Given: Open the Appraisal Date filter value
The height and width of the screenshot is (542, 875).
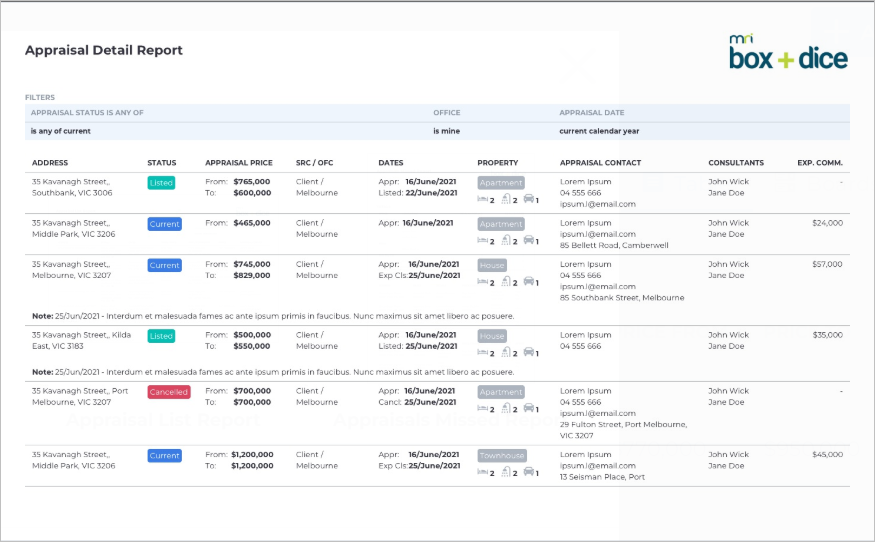Looking at the screenshot, I should point(599,131).
